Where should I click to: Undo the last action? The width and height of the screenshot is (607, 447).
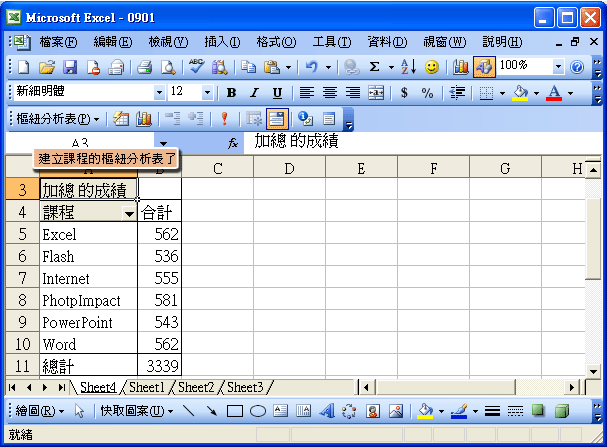(312, 67)
